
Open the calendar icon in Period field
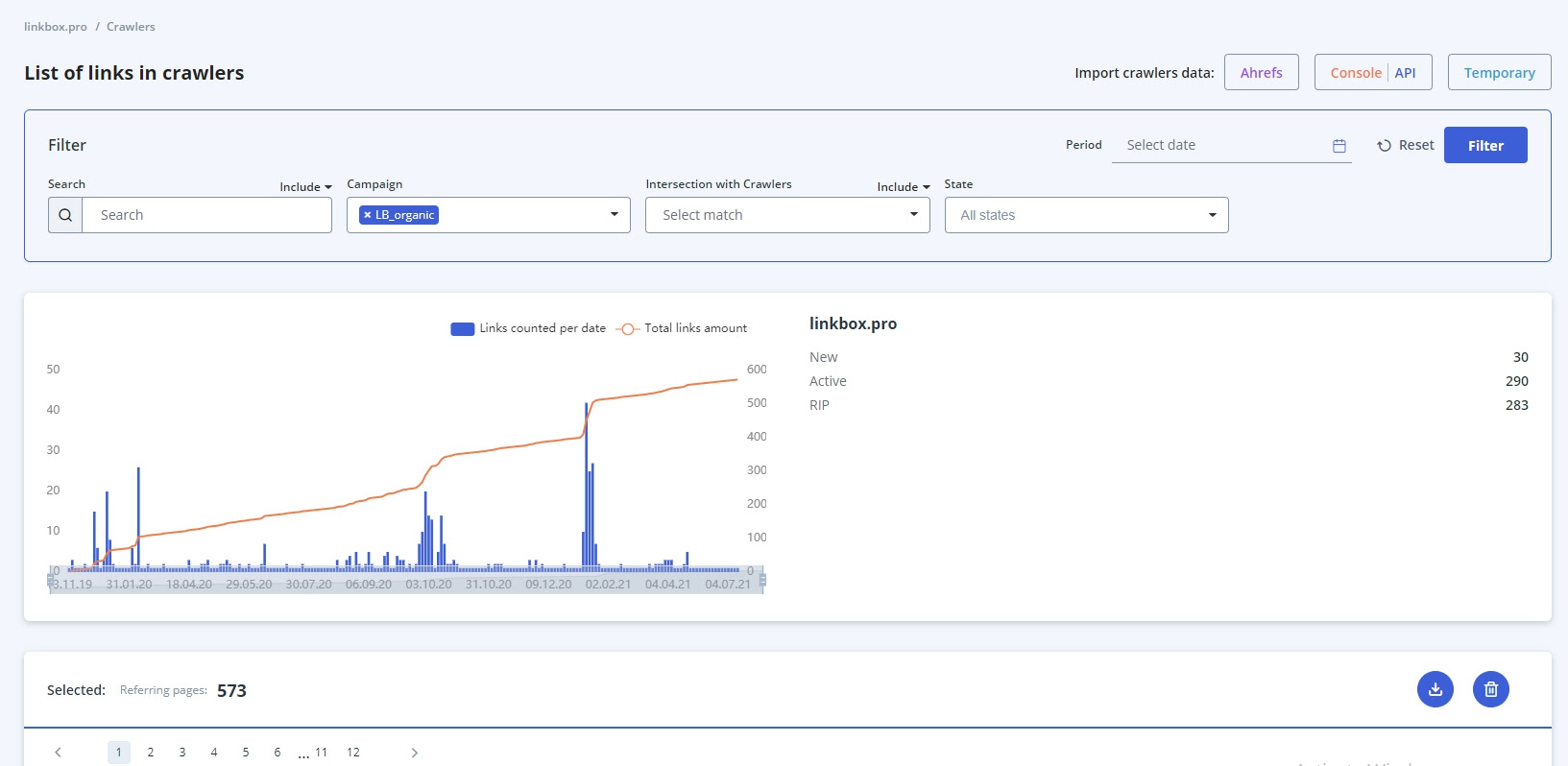[x=1339, y=146]
